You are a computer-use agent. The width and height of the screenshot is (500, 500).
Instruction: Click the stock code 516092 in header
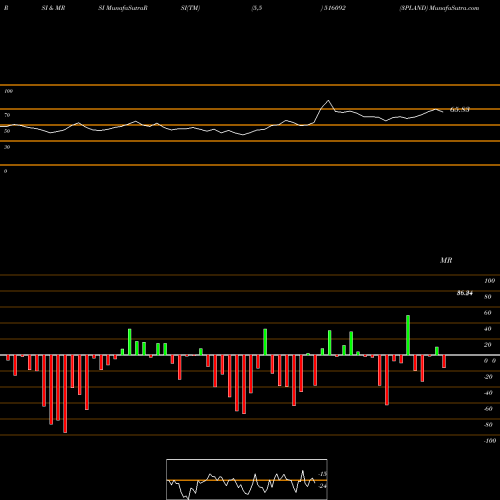click(335, 8)
